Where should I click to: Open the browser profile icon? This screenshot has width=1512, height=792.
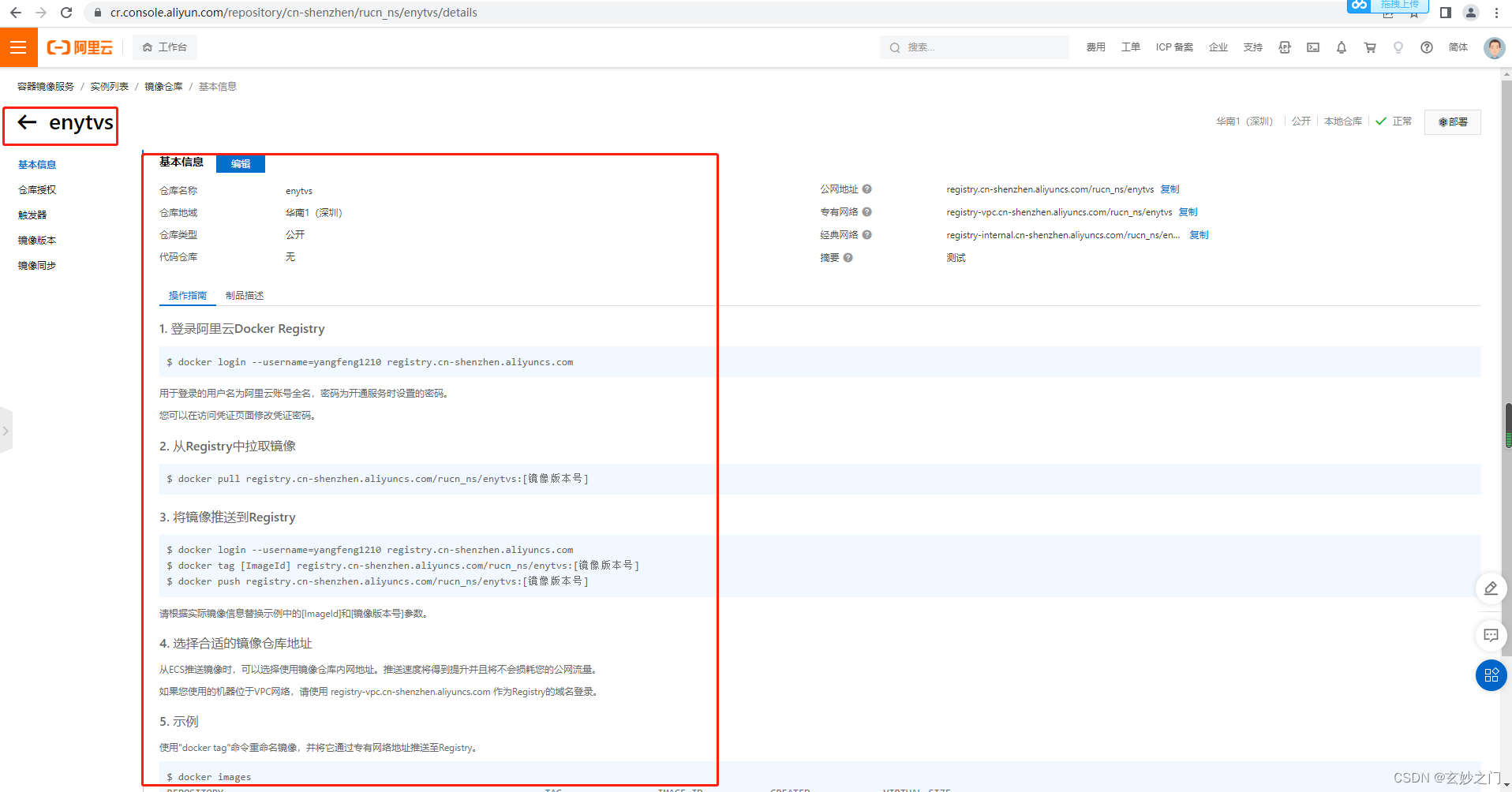[x=1471, y=13]
